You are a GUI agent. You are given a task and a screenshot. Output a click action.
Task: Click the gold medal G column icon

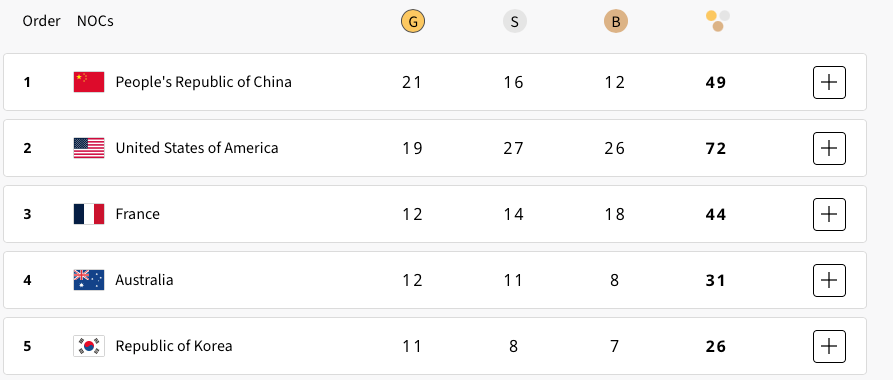[x=413, y=22]
